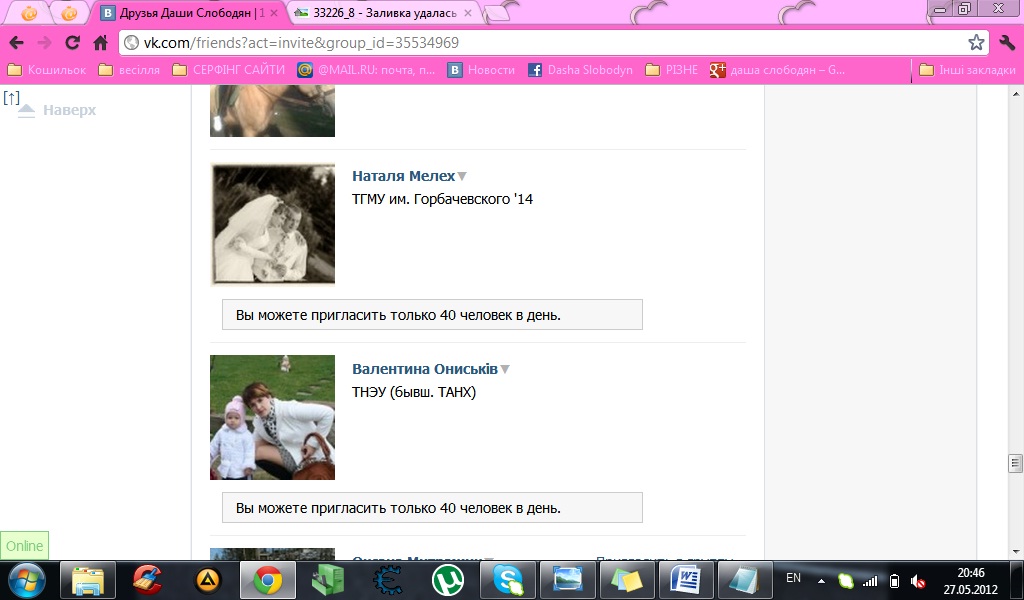This screenshot has width=1024, height=600.
Task: Click the Chrome taskbar icon
Action: [268, 580]
